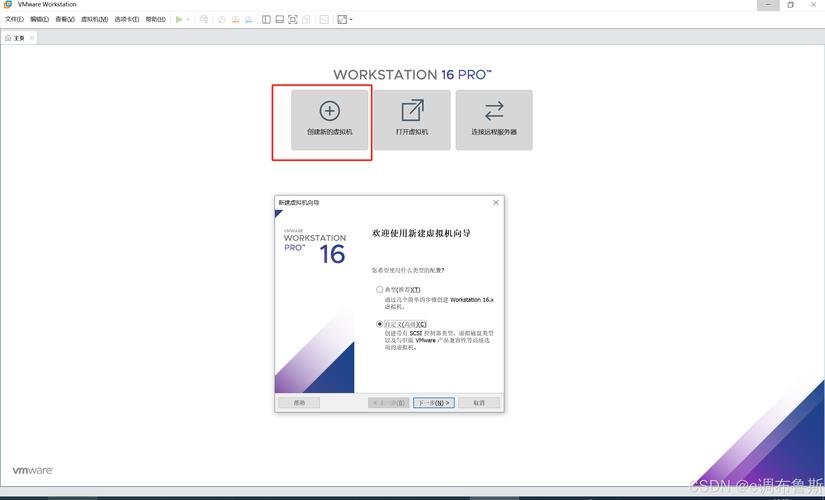Screen dimensions: 825x500
Task: Click the Open Virtual Machine tile
Action: [411, 120]
